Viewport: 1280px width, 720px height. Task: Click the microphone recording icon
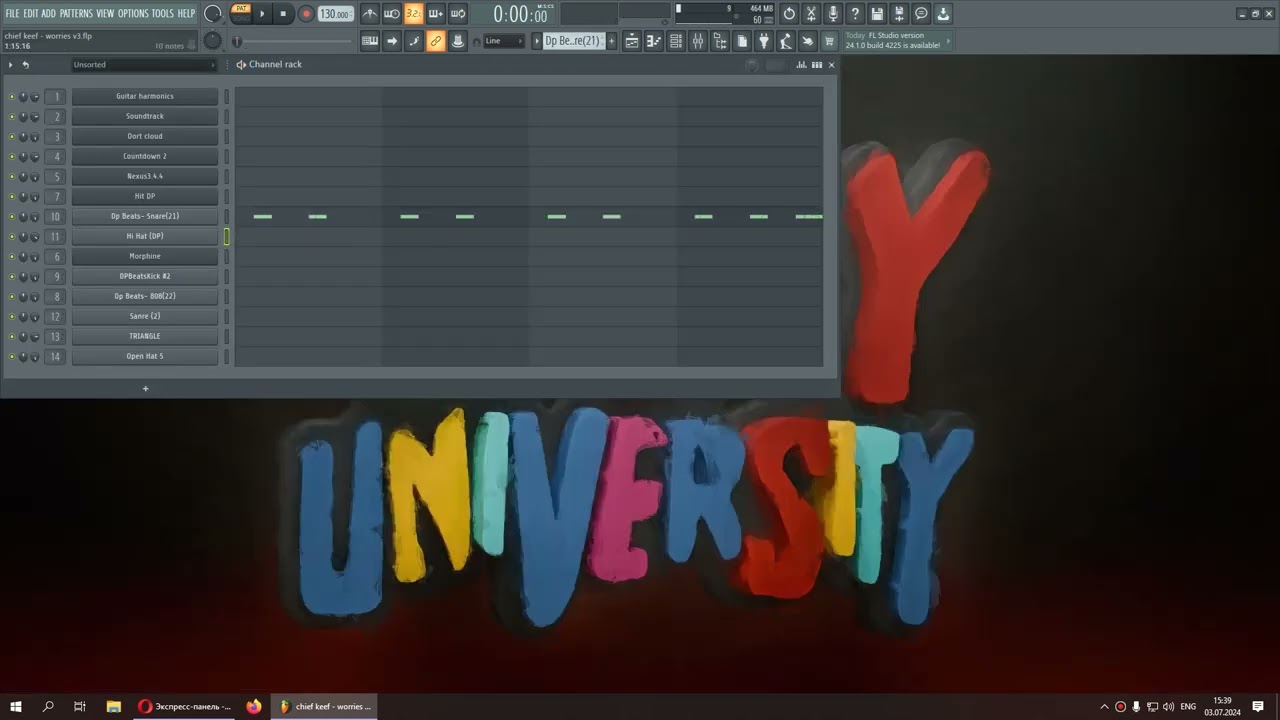833,14
